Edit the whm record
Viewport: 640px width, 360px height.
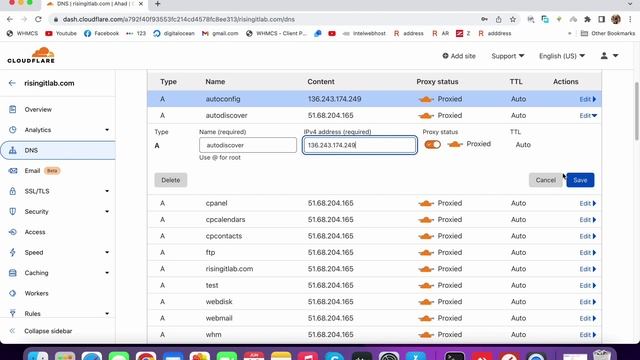pyautogui.click(x=588, y=335)
